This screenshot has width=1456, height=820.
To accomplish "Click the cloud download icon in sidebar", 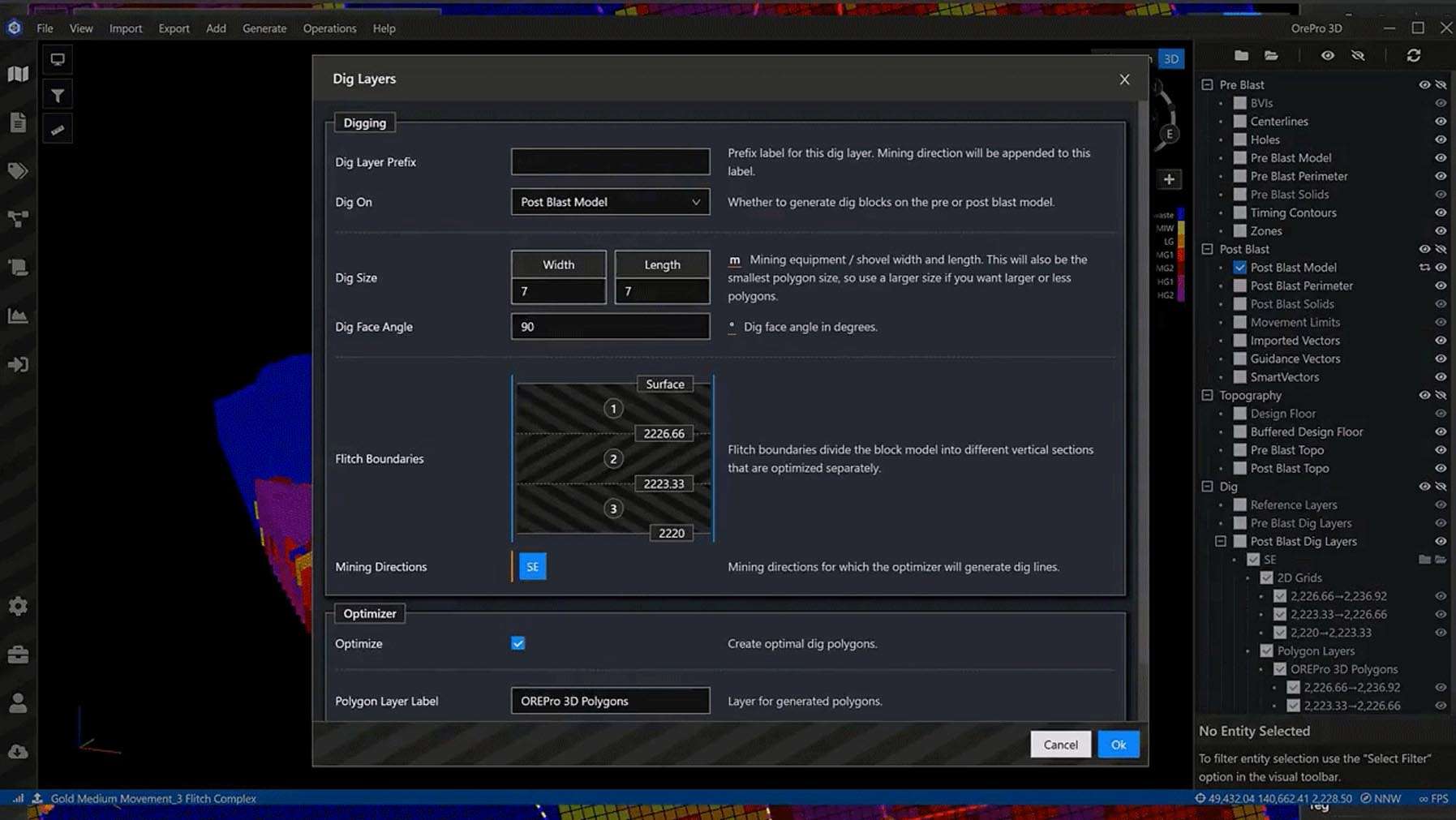I will click(x=18, y=752).
